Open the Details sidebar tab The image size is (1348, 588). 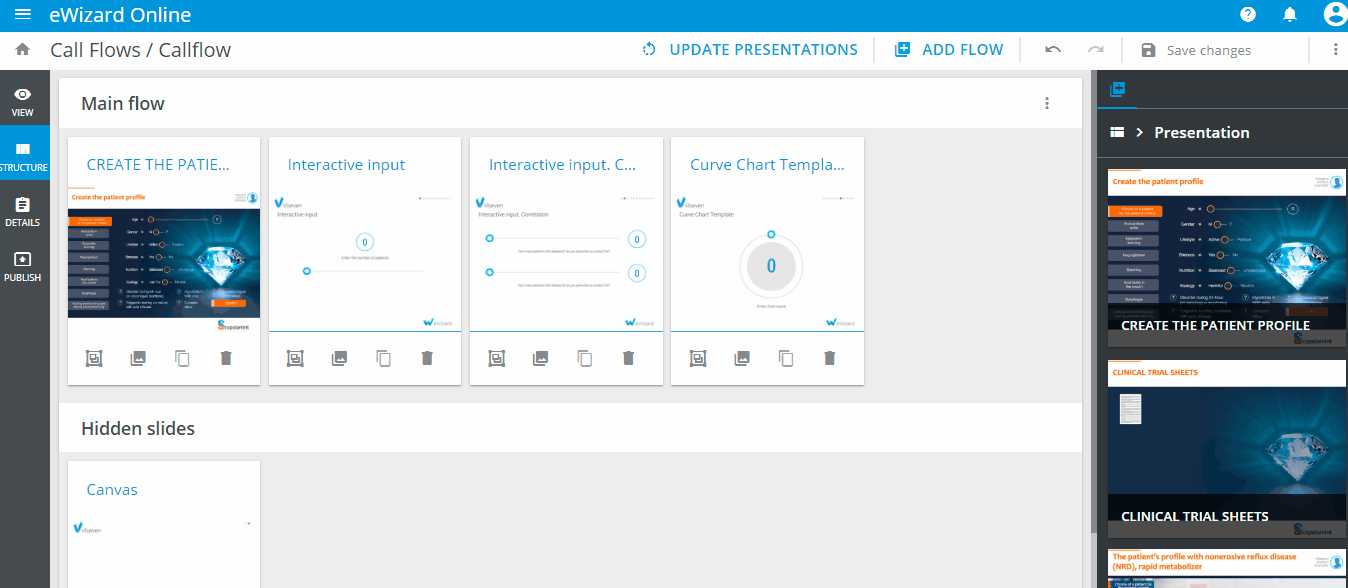23,211
